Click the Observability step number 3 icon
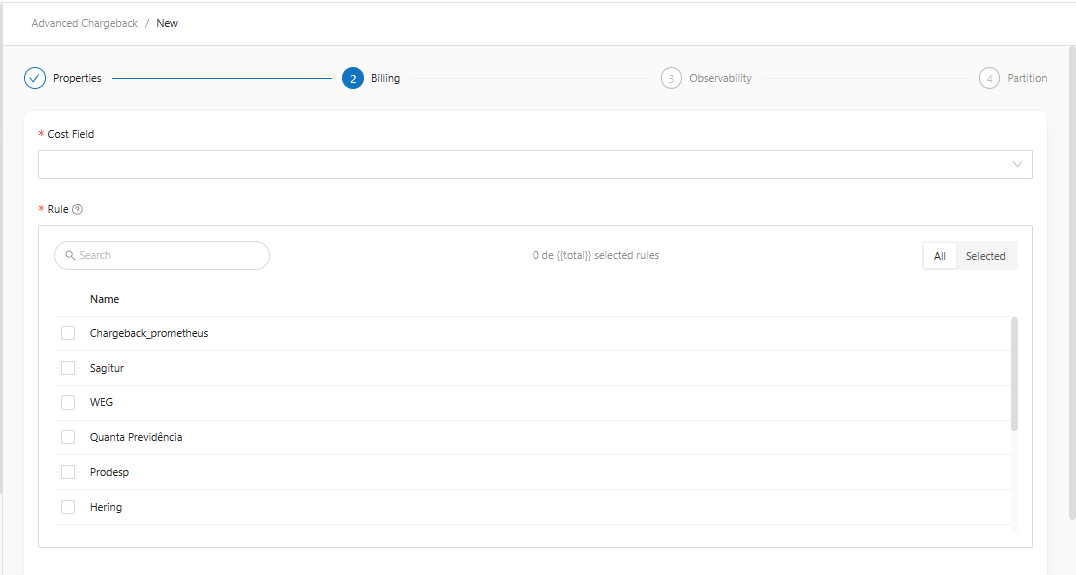 click(x=671, y=78)
